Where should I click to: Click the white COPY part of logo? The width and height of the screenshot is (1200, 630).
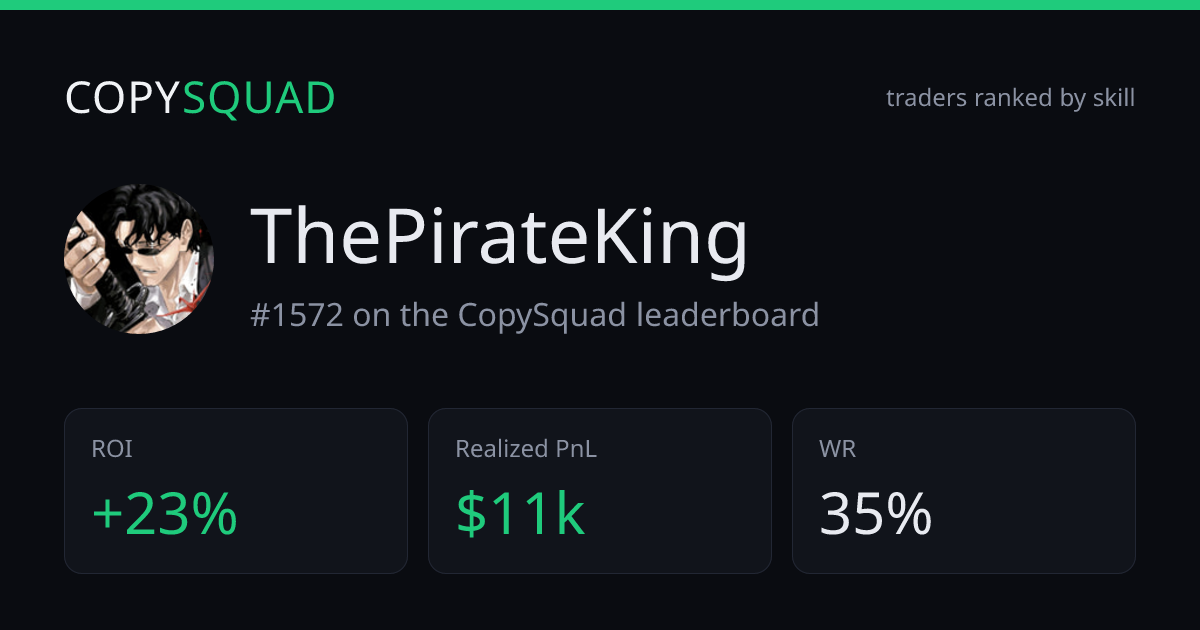(124, 98)
